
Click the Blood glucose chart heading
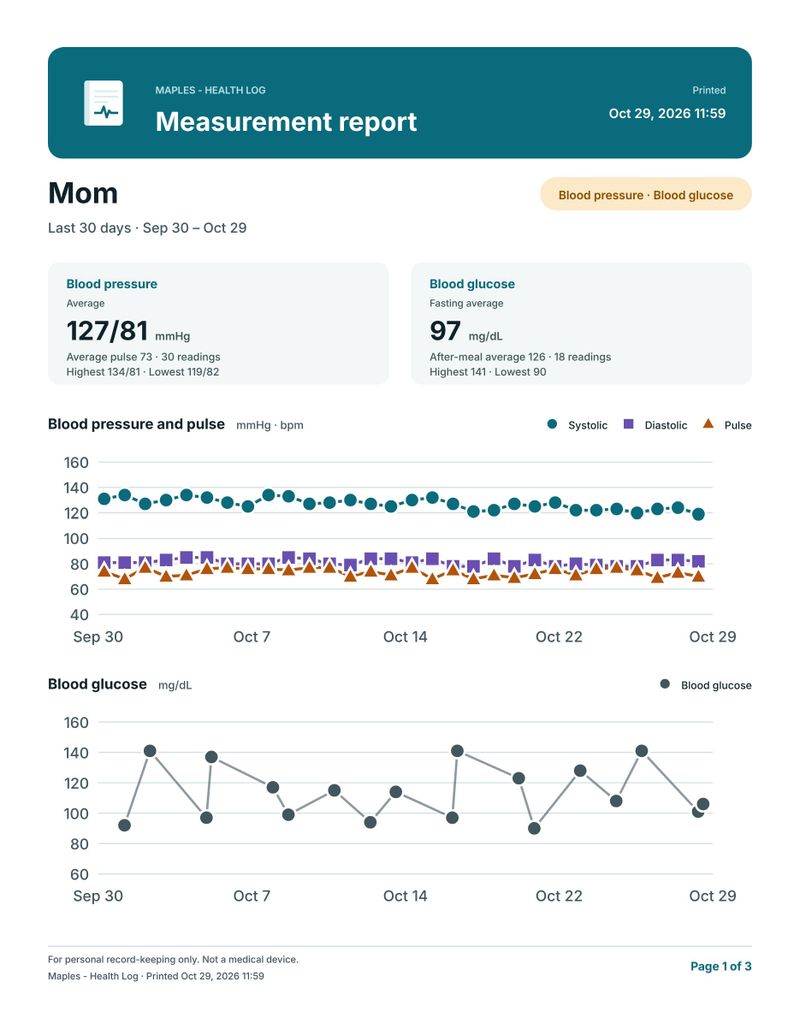[x=97, y=684]
